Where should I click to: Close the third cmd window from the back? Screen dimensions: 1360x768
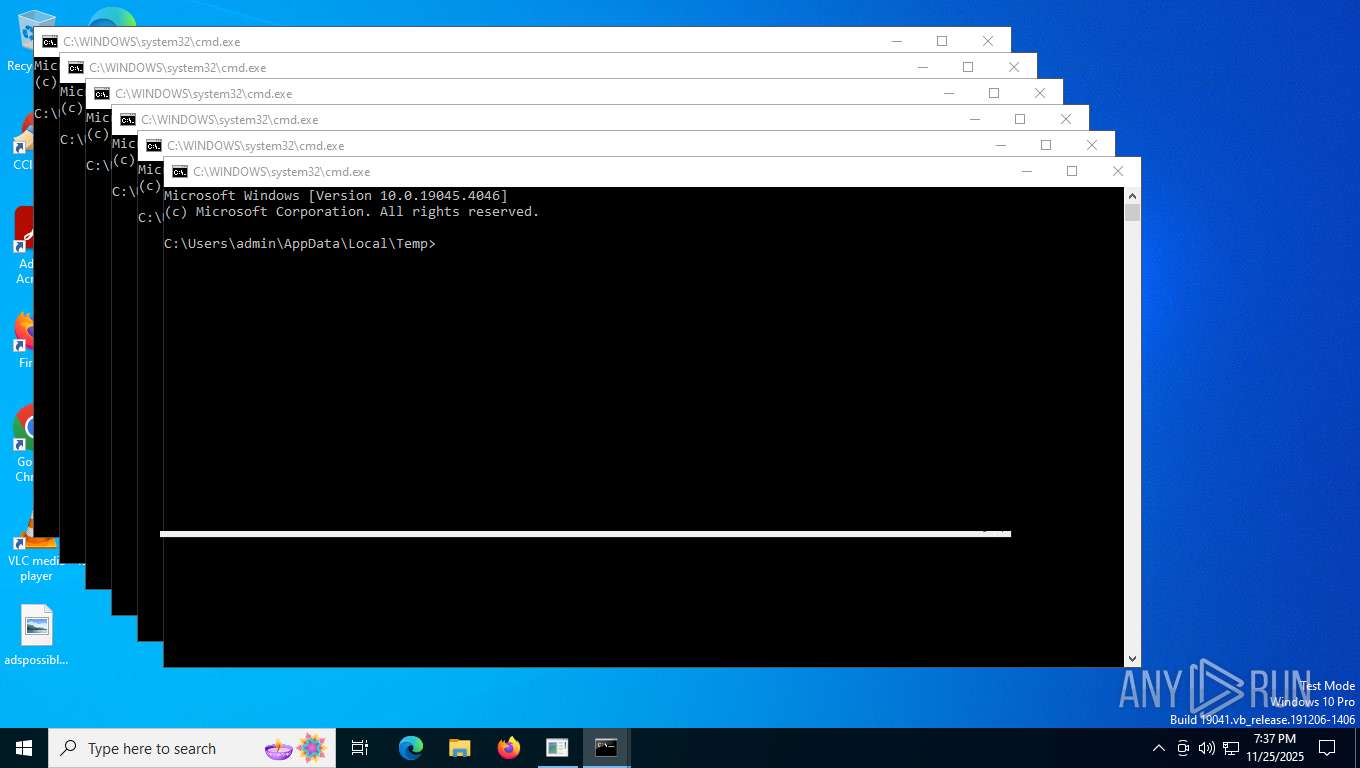tap(1040, 94)
